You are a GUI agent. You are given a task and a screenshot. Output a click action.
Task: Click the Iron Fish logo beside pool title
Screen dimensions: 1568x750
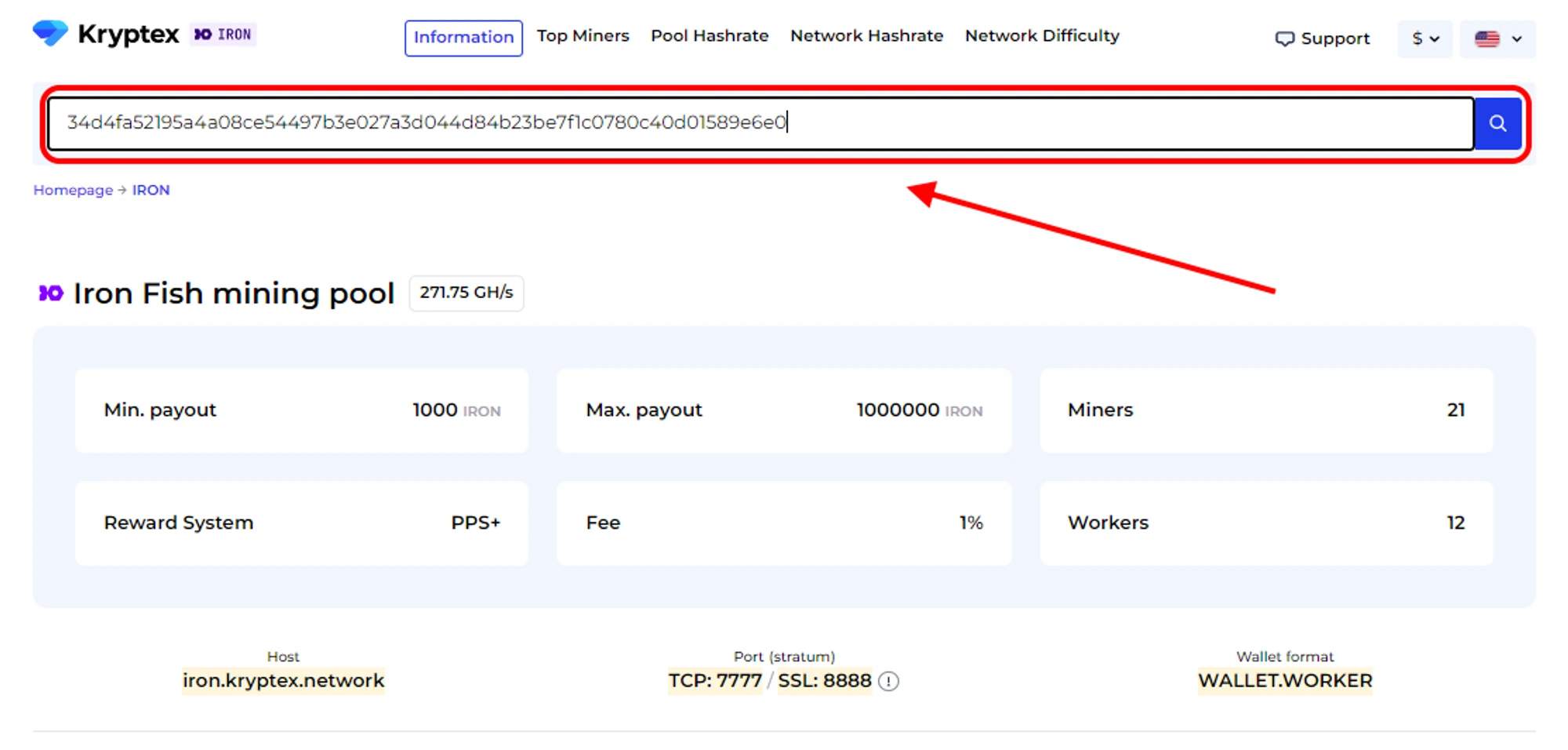(51, 293)
